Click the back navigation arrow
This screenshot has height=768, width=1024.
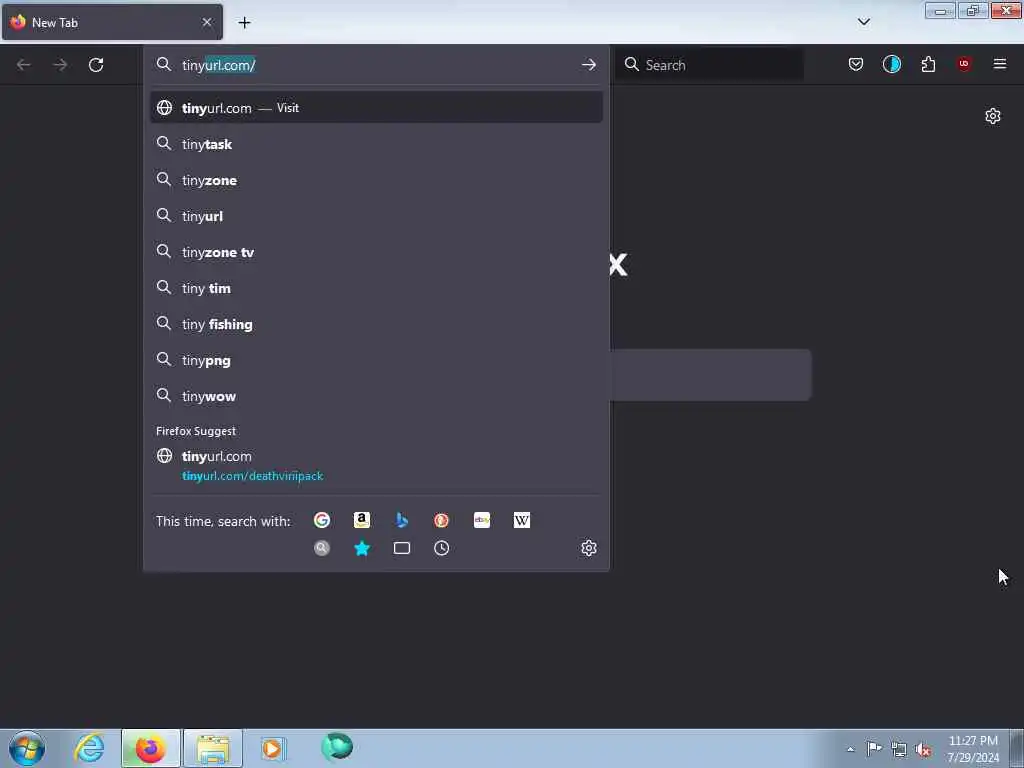24,65
